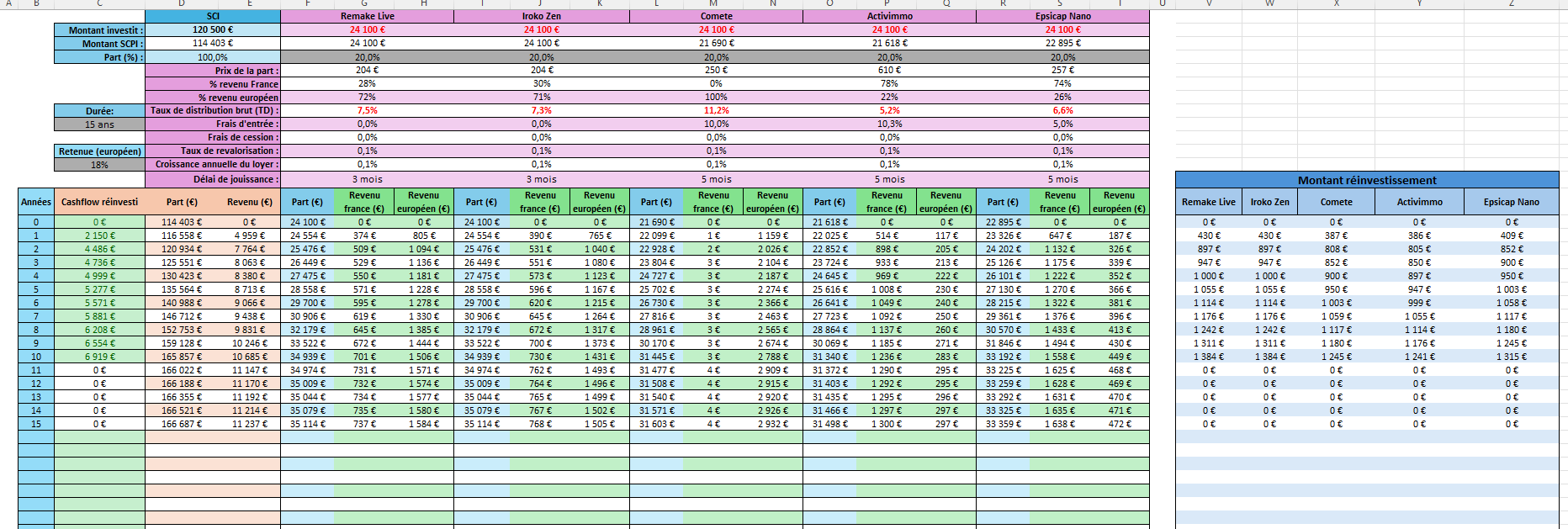This screenshot has width=1568, height=529.
Task: Select the 'Prix de la part :' label
Action: pos(213,71)
